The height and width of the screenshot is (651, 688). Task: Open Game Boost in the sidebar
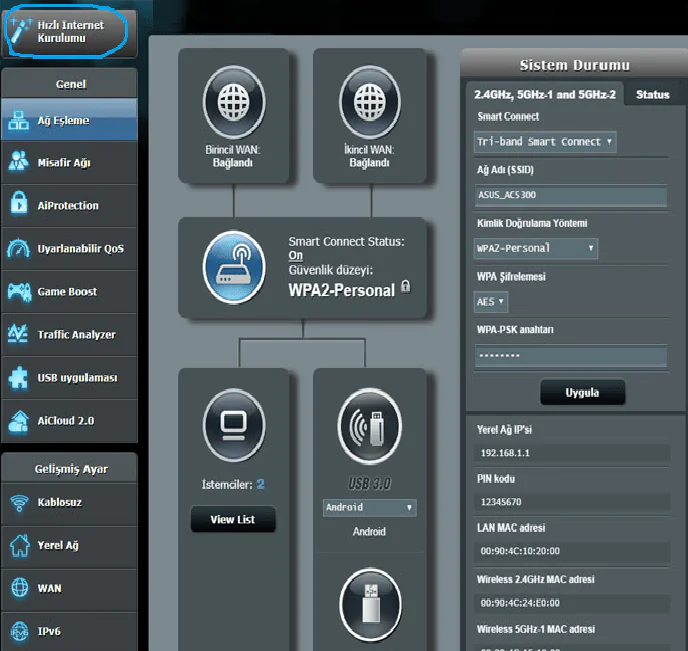pyautogui.click(x=69, y=291)
